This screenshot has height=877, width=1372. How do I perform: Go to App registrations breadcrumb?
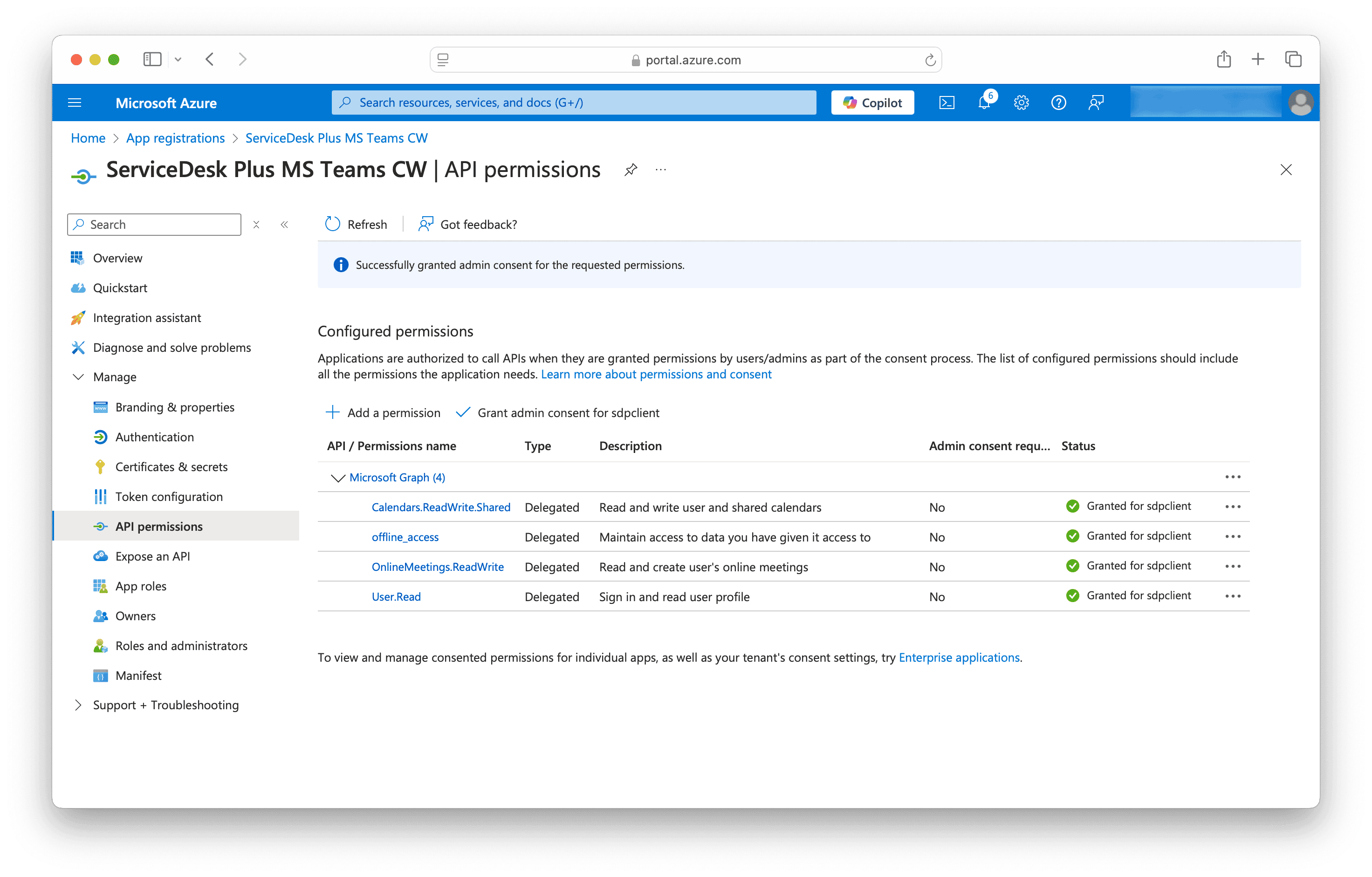(x=175, y=138)
